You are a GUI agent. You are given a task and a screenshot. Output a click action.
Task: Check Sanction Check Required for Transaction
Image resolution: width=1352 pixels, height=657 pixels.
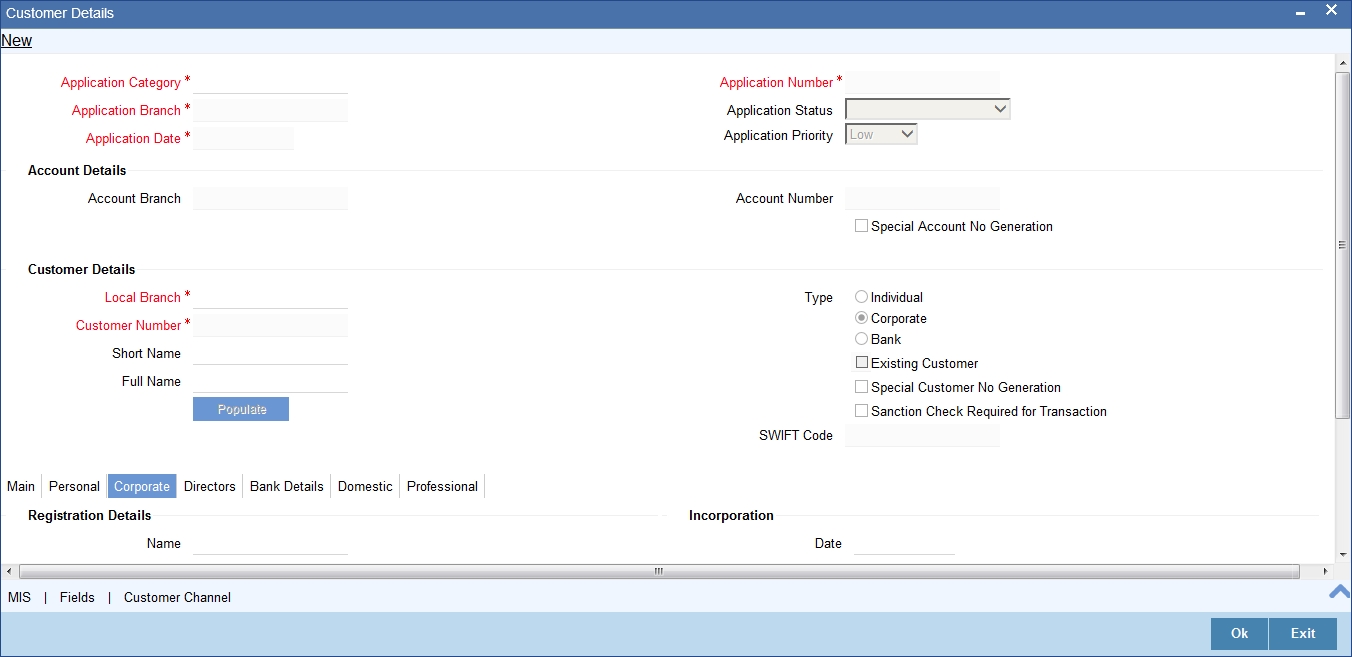[x=861, y=411]
